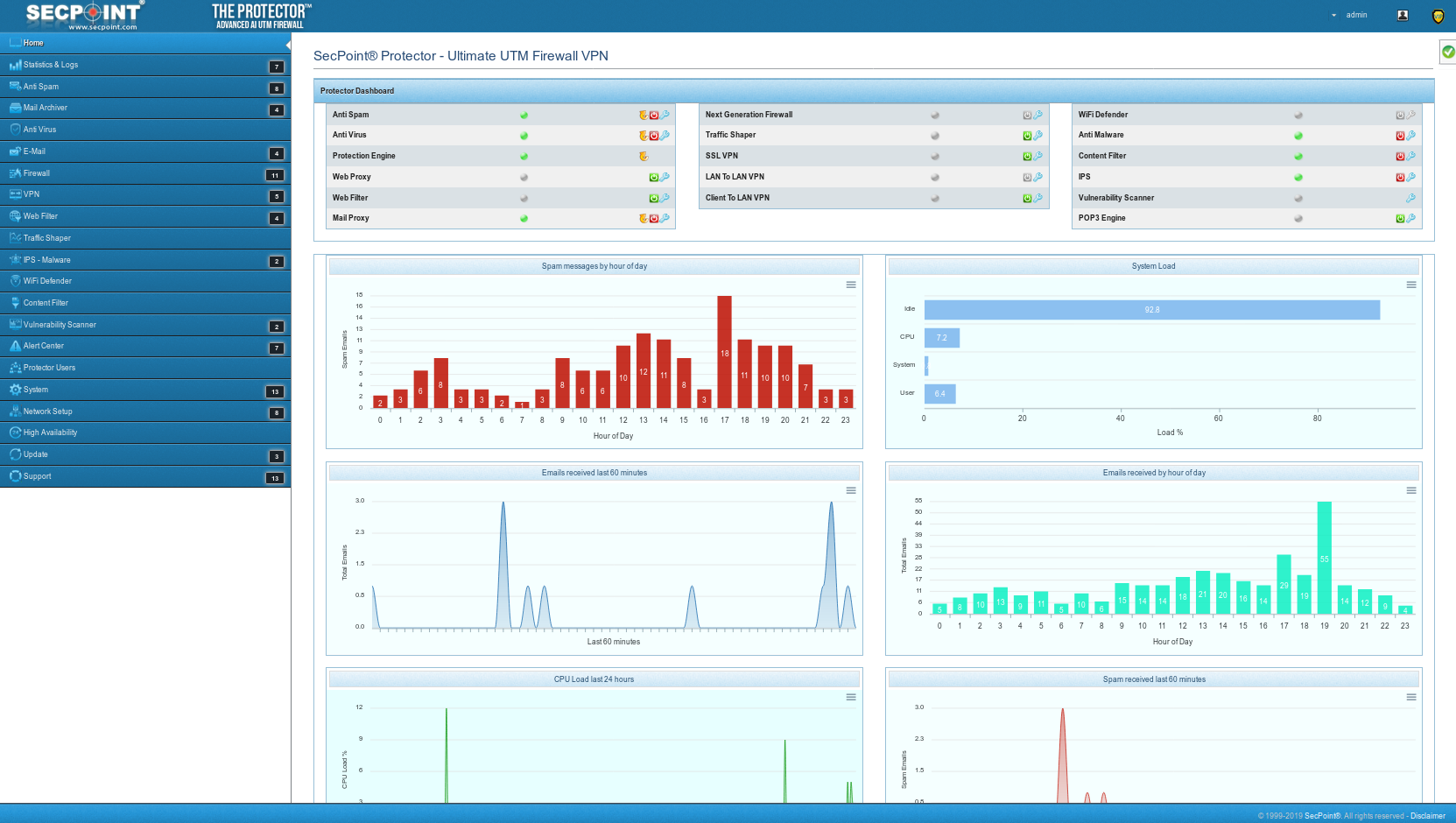Turn on Traffic Shaper green power button

1027,136
